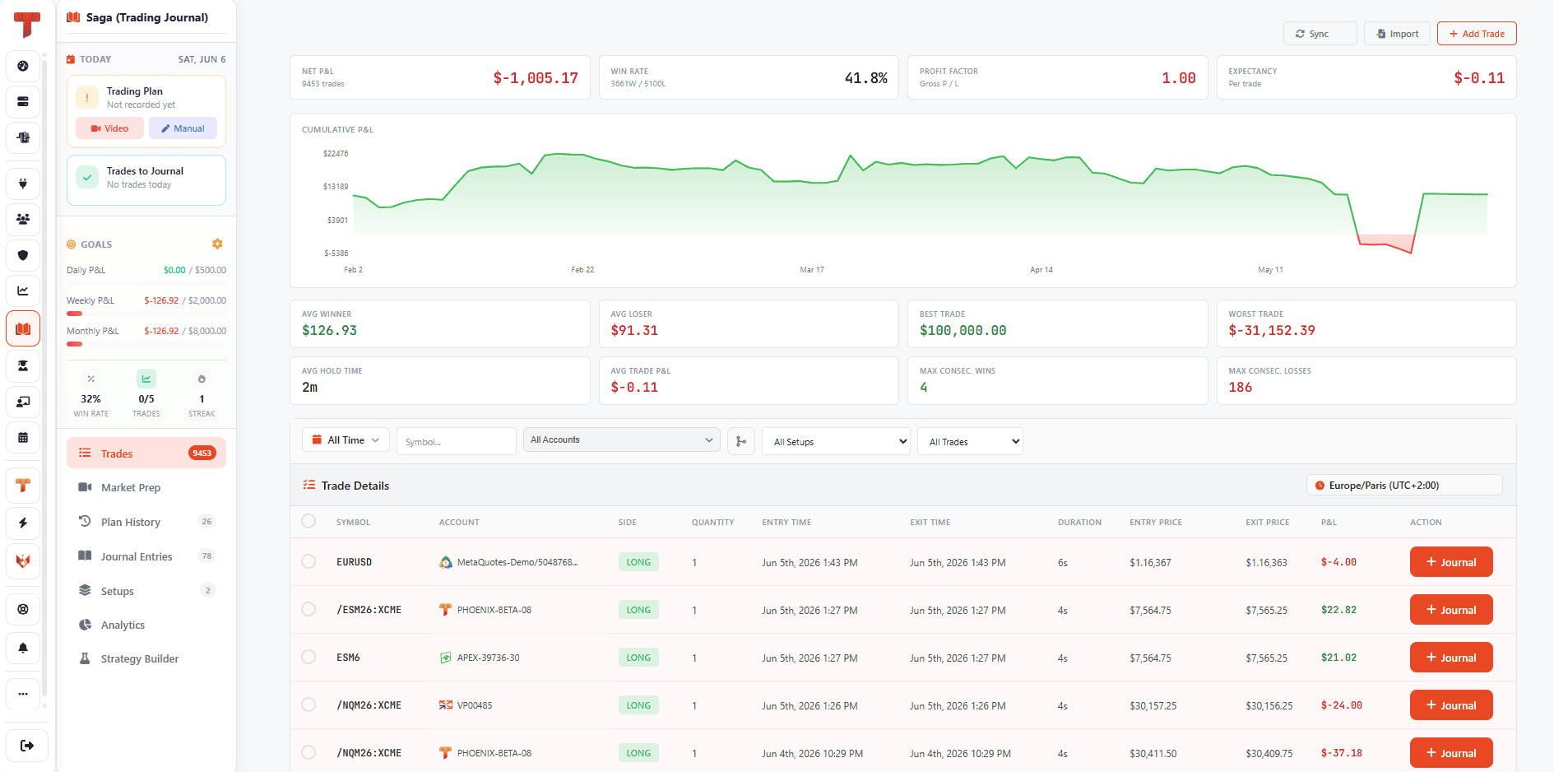Image resolution: width=1568 pixels, height=772 pixels.
Task: Open the three-dots more icon in sidebar
Action: [x=23, y=694]
